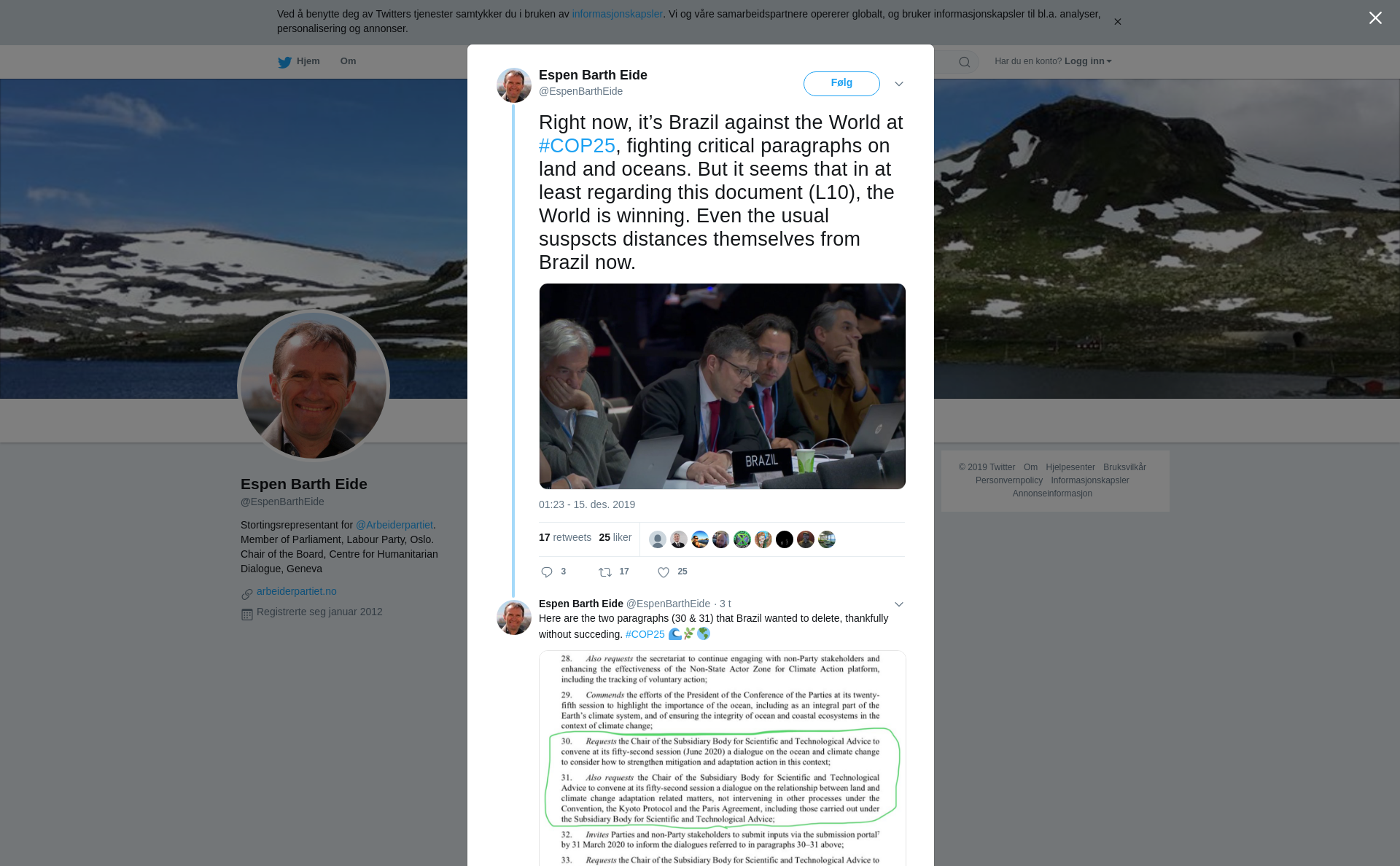Follow Espen Barth Eide with Følg button

pos(841,83)
